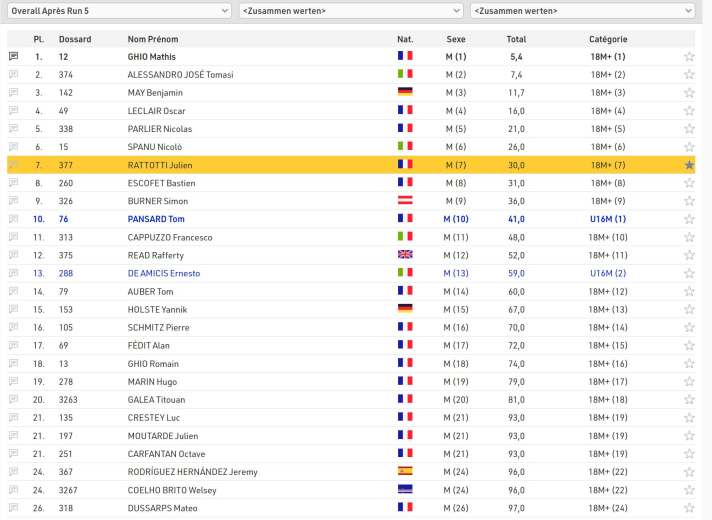Open comment icon for SCHMITZ Pierre row
Viewport: 712px width, 520px height.
tap(14, 327)
